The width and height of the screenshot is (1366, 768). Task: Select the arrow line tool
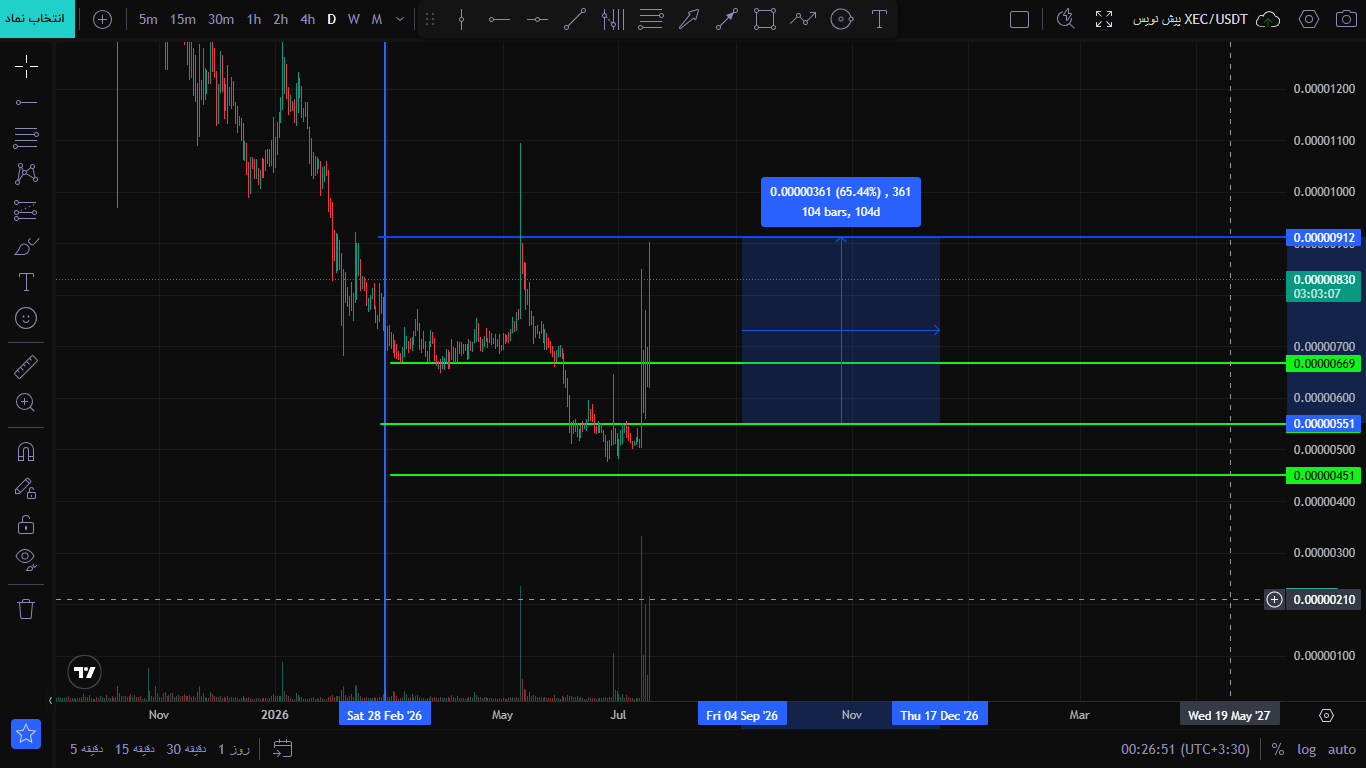tap(727, 19)
